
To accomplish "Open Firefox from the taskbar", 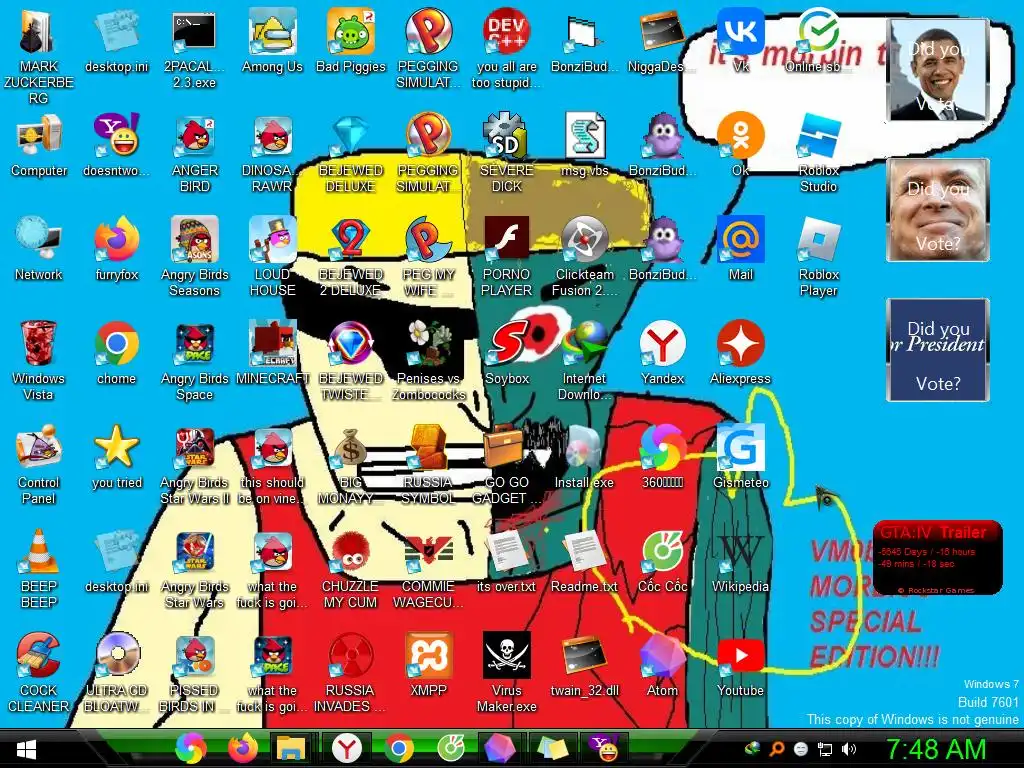I will coord(243,748).
